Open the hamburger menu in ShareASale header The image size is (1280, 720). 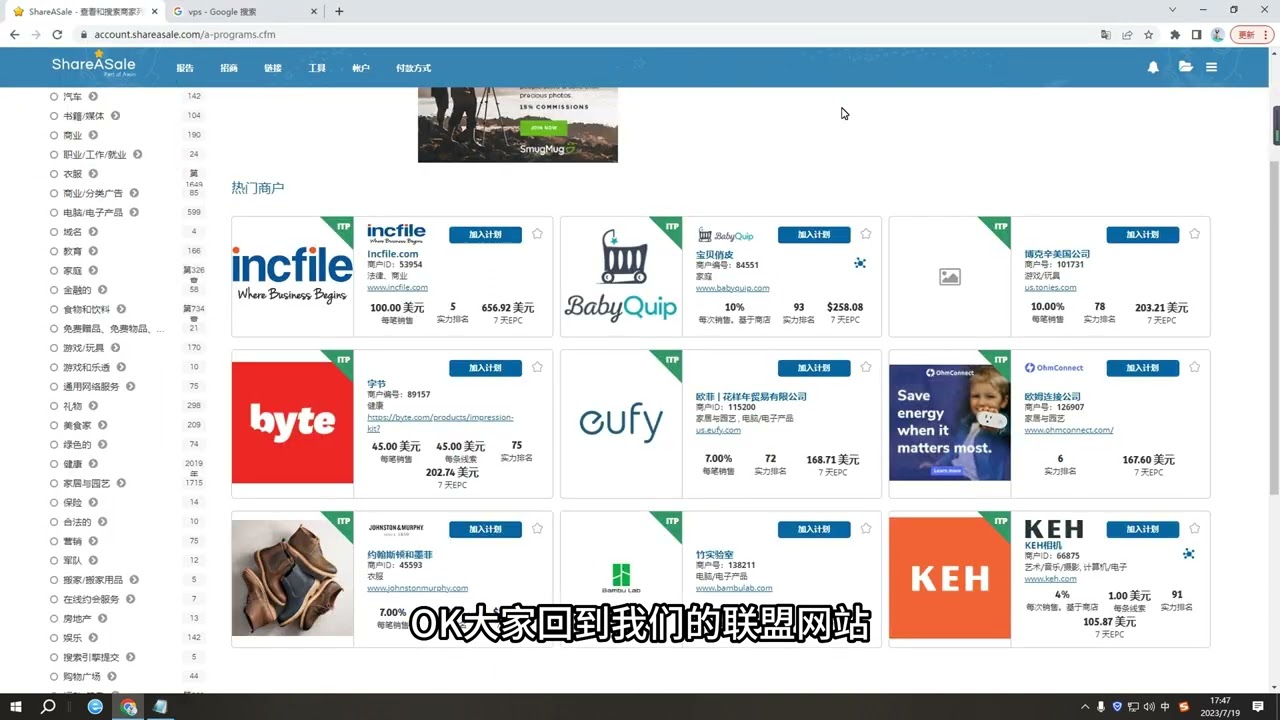(1211, 68)
